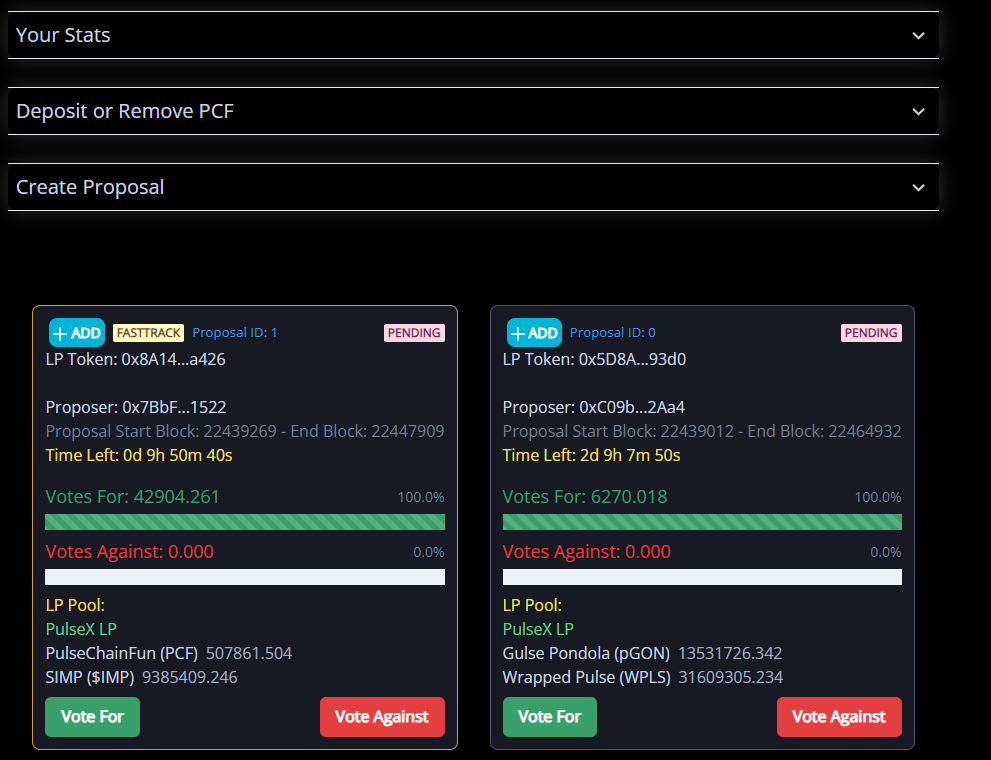Screen dimensions: 991x760
Task: Vote Against on the PCF/SIMP proposal
Action: [382, 717]
